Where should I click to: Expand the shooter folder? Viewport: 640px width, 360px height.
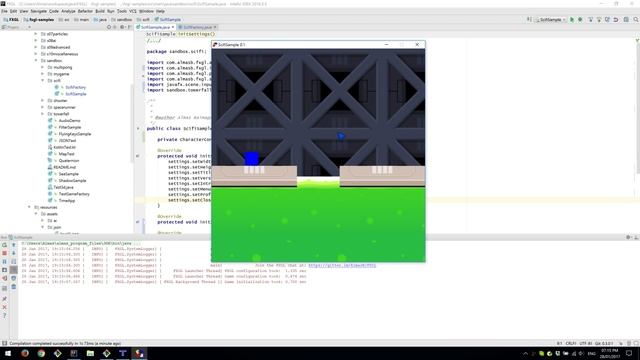(x=42, y=100)
